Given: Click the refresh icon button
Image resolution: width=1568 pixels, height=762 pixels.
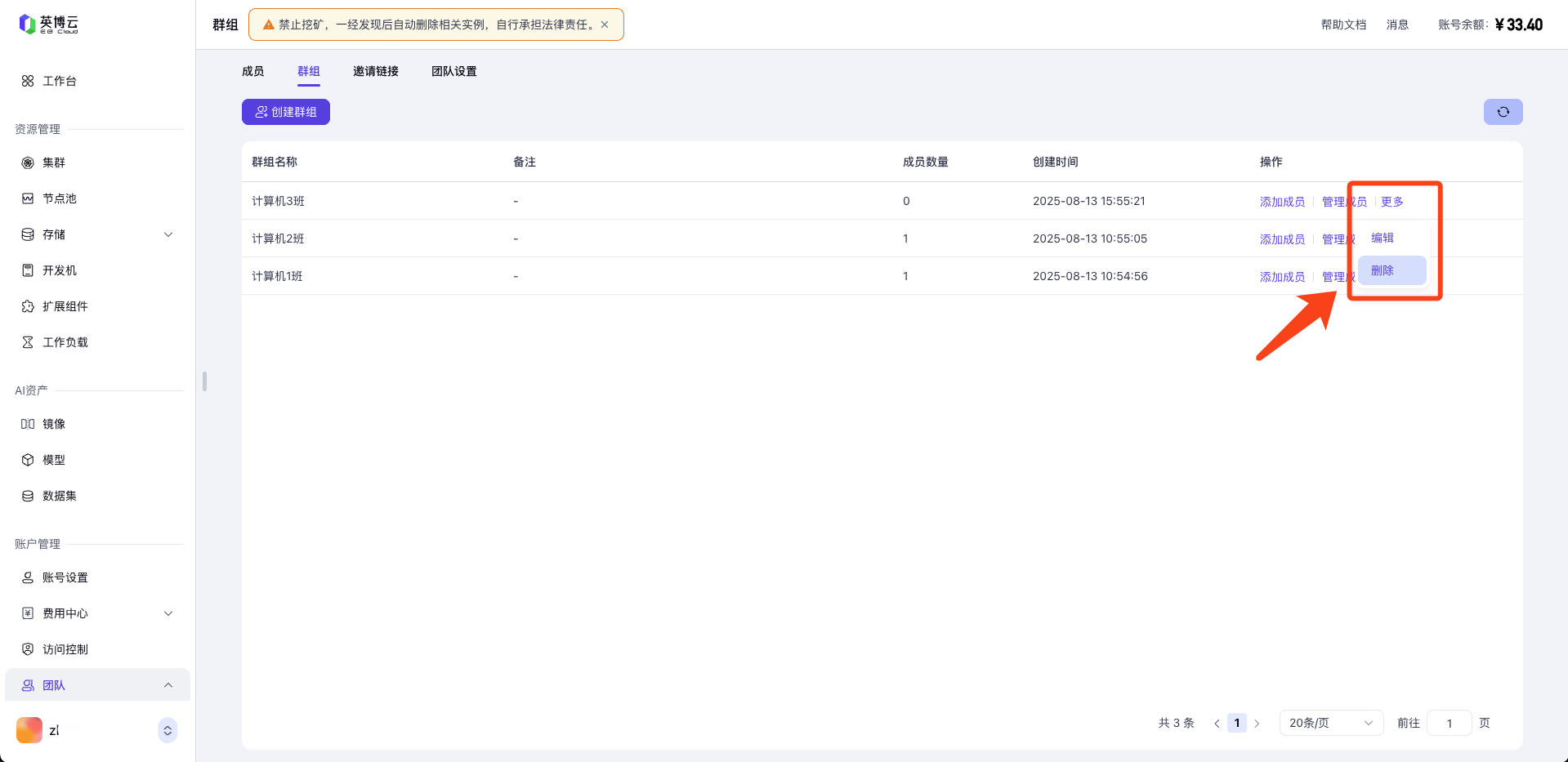Looking at the screenshot, I should coord(1503,112).
